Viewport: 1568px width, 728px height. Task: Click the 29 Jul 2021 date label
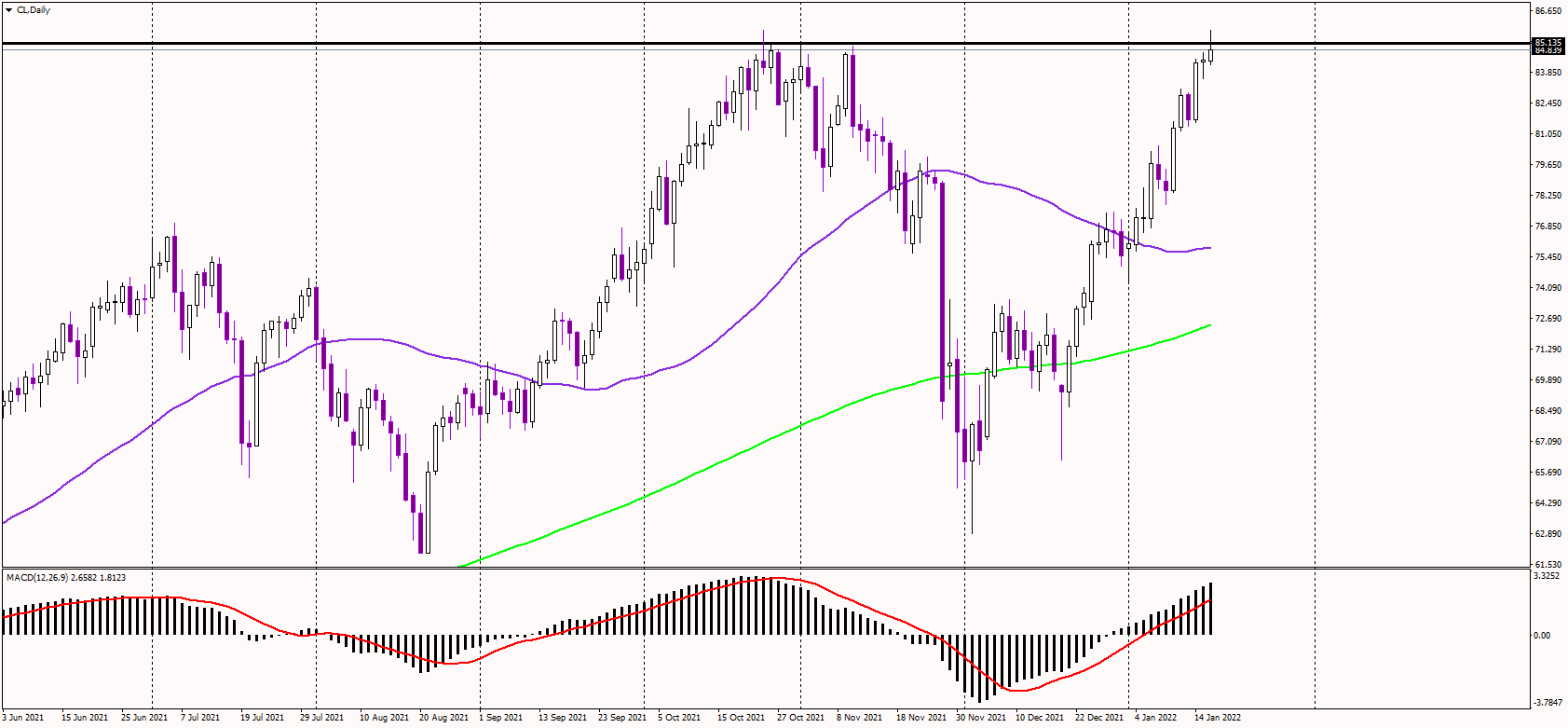click(x=321, y=718)
